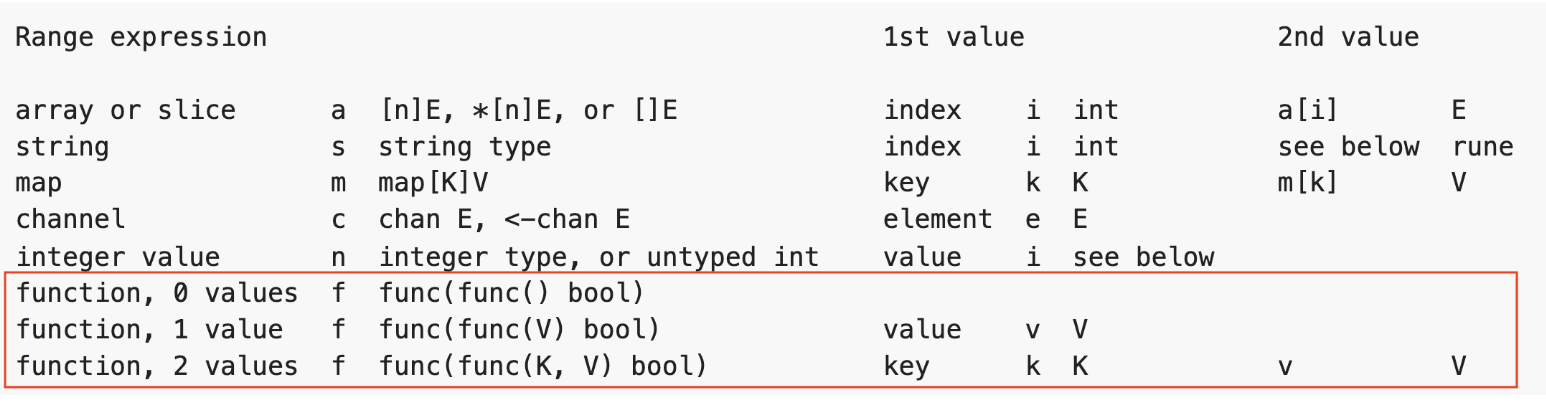Viewport: 1546px width, 414px height.
Task: Click the '[n]E, *[n]E, or []E' type text
Action: point(528,110)
